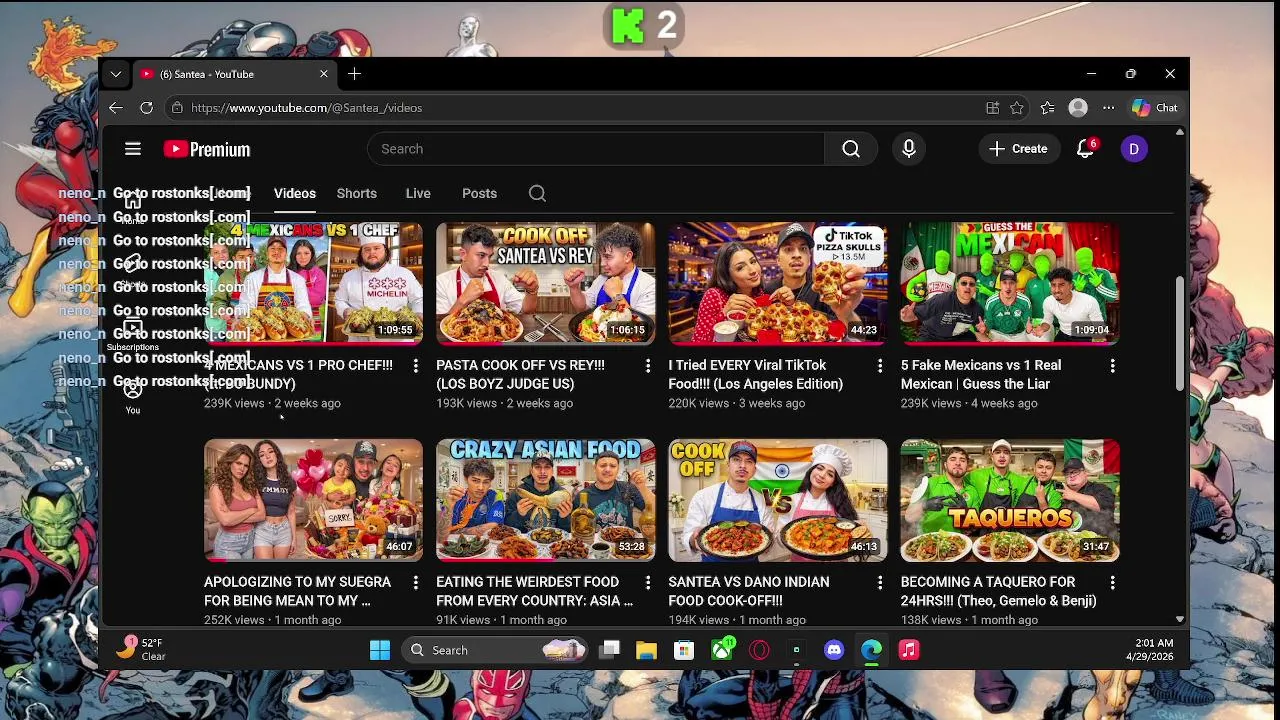Open the new tab plus button
Viewport: 1280px width, 720px height.
(x=354, y=74)
